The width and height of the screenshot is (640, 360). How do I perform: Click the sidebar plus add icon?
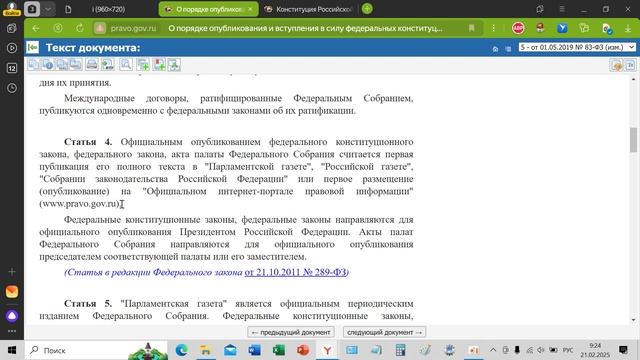point(12,271)
